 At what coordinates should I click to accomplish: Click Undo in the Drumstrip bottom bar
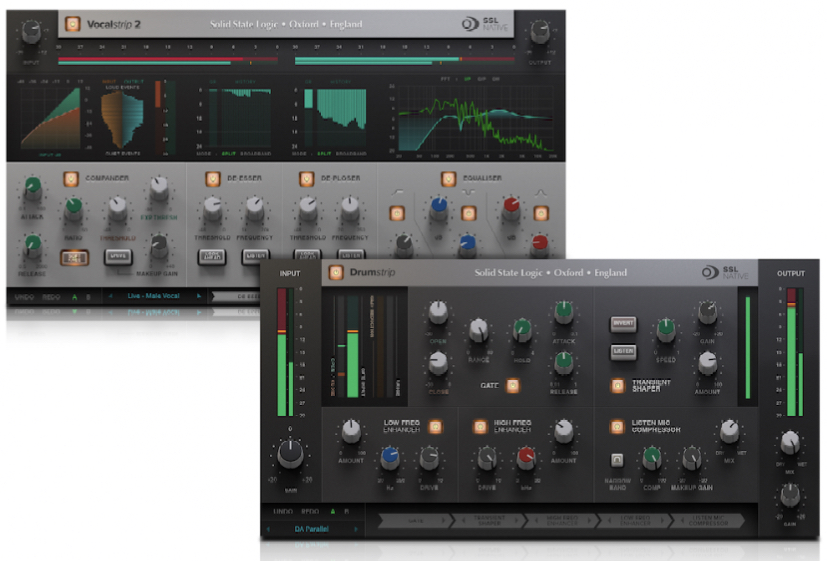pyautogui.click(x=283, y=511)
